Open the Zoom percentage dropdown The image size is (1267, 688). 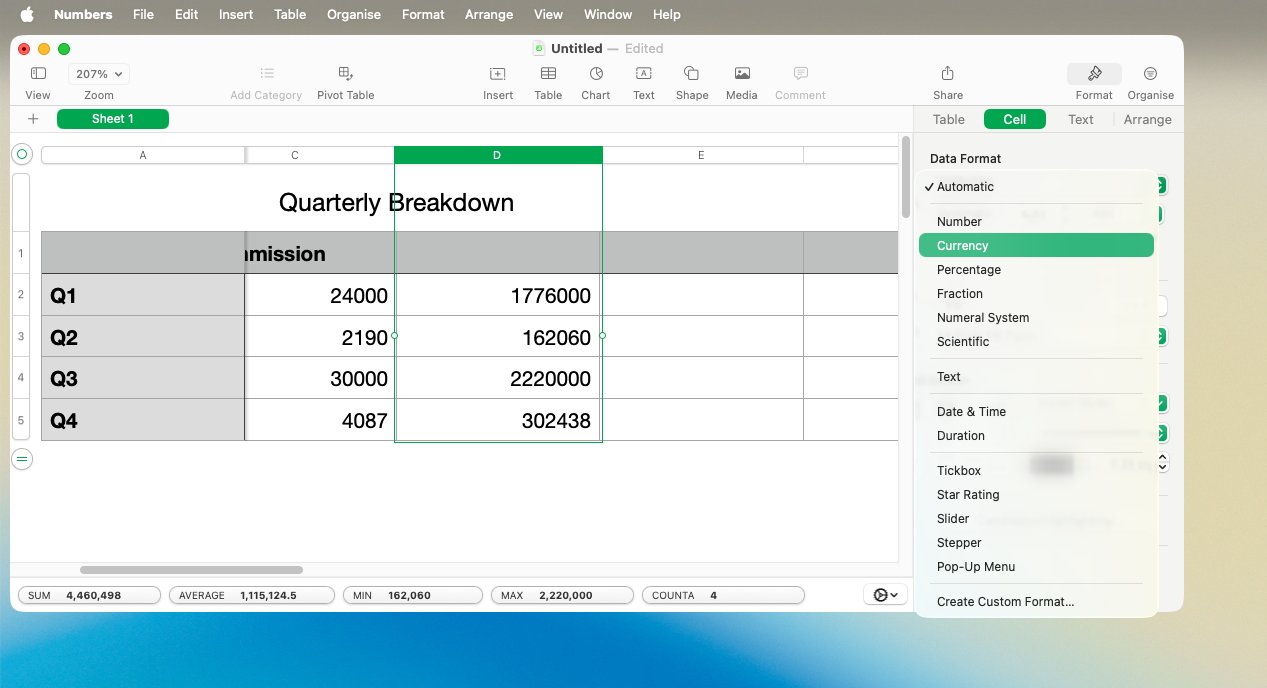(97, 73)
